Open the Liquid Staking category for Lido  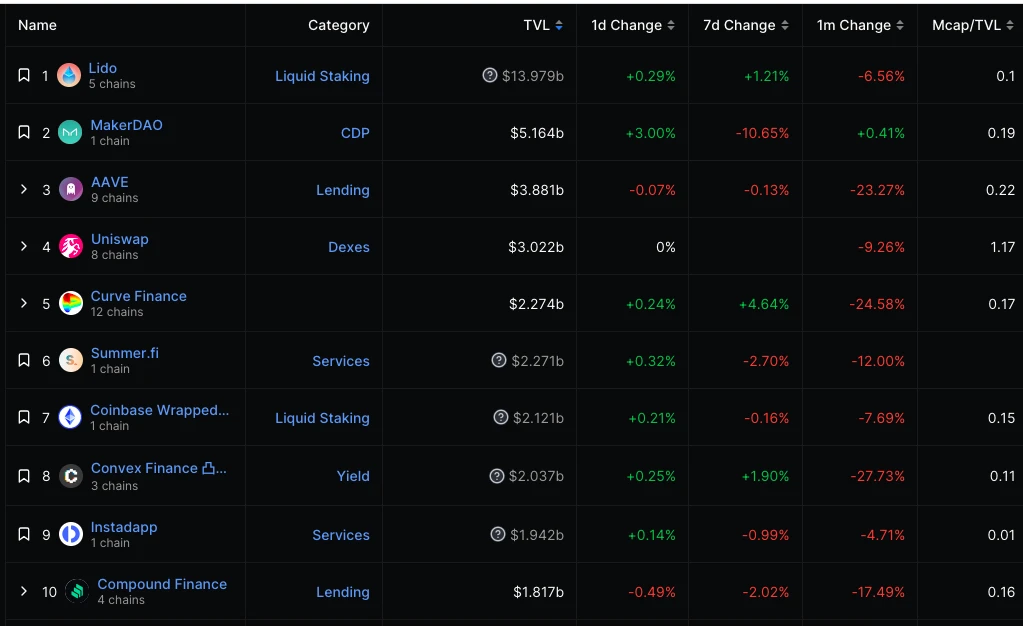[x=322, y=76]
